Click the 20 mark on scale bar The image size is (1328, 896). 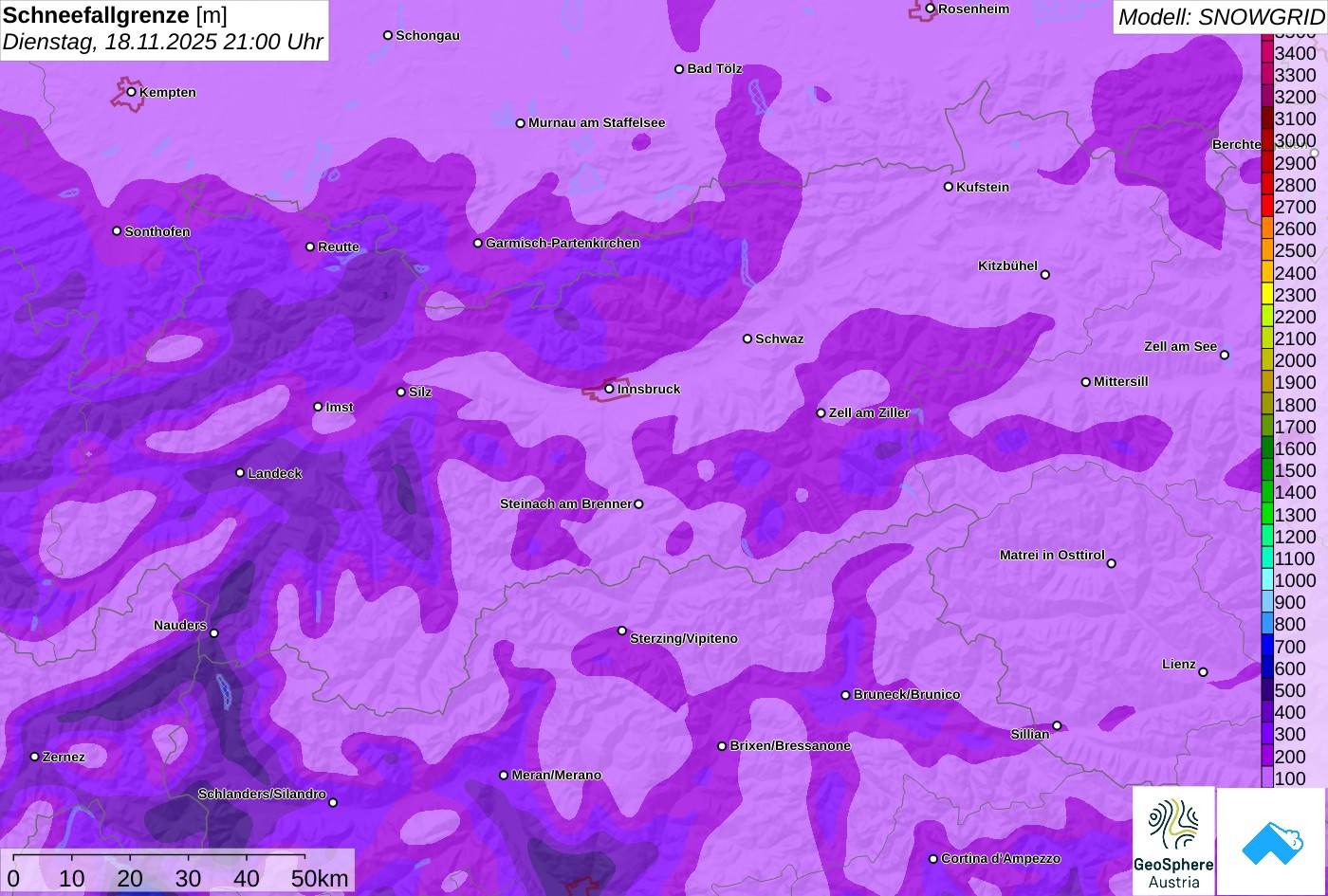[x=130, y=878]
